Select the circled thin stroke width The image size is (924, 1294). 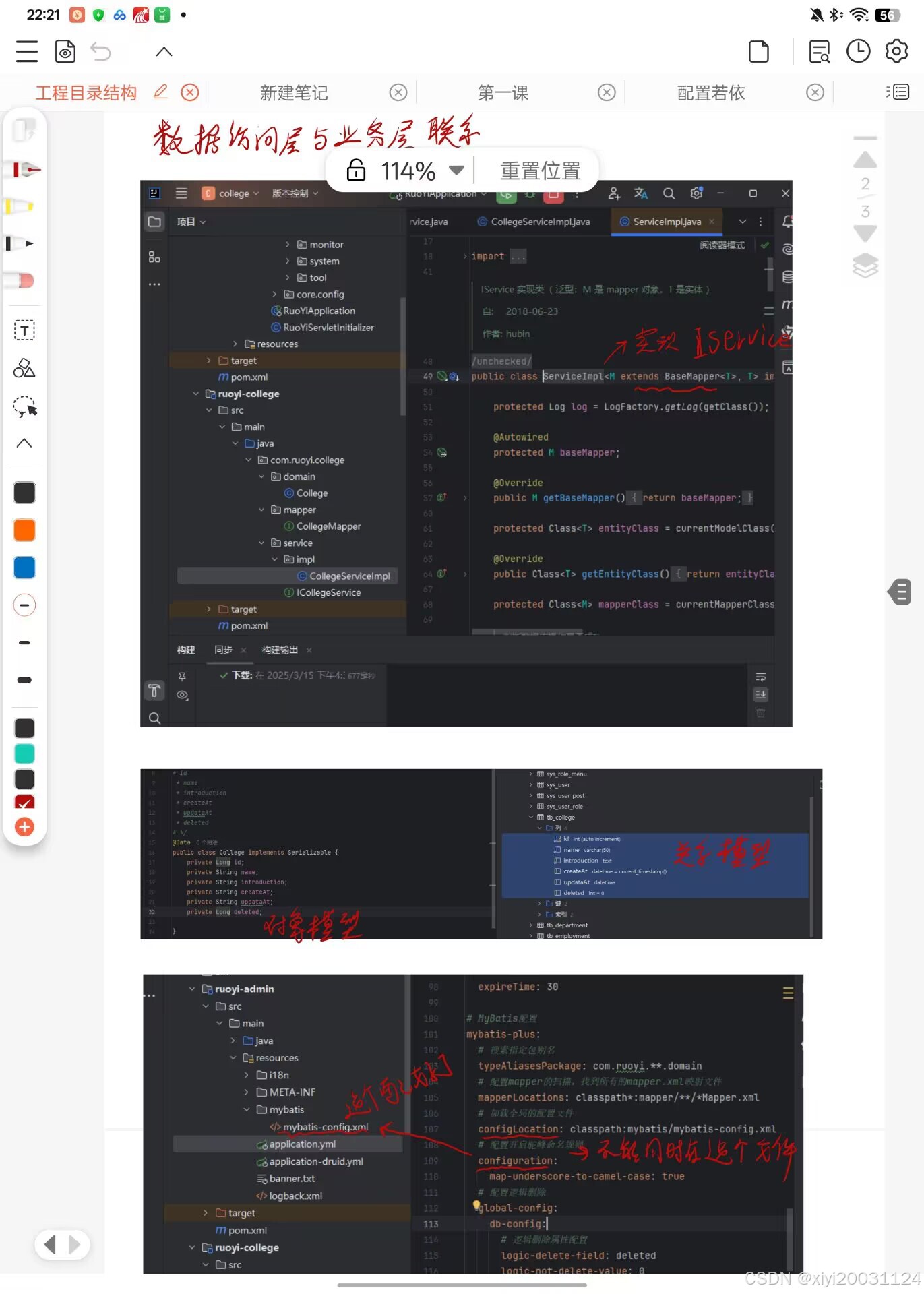24,605
